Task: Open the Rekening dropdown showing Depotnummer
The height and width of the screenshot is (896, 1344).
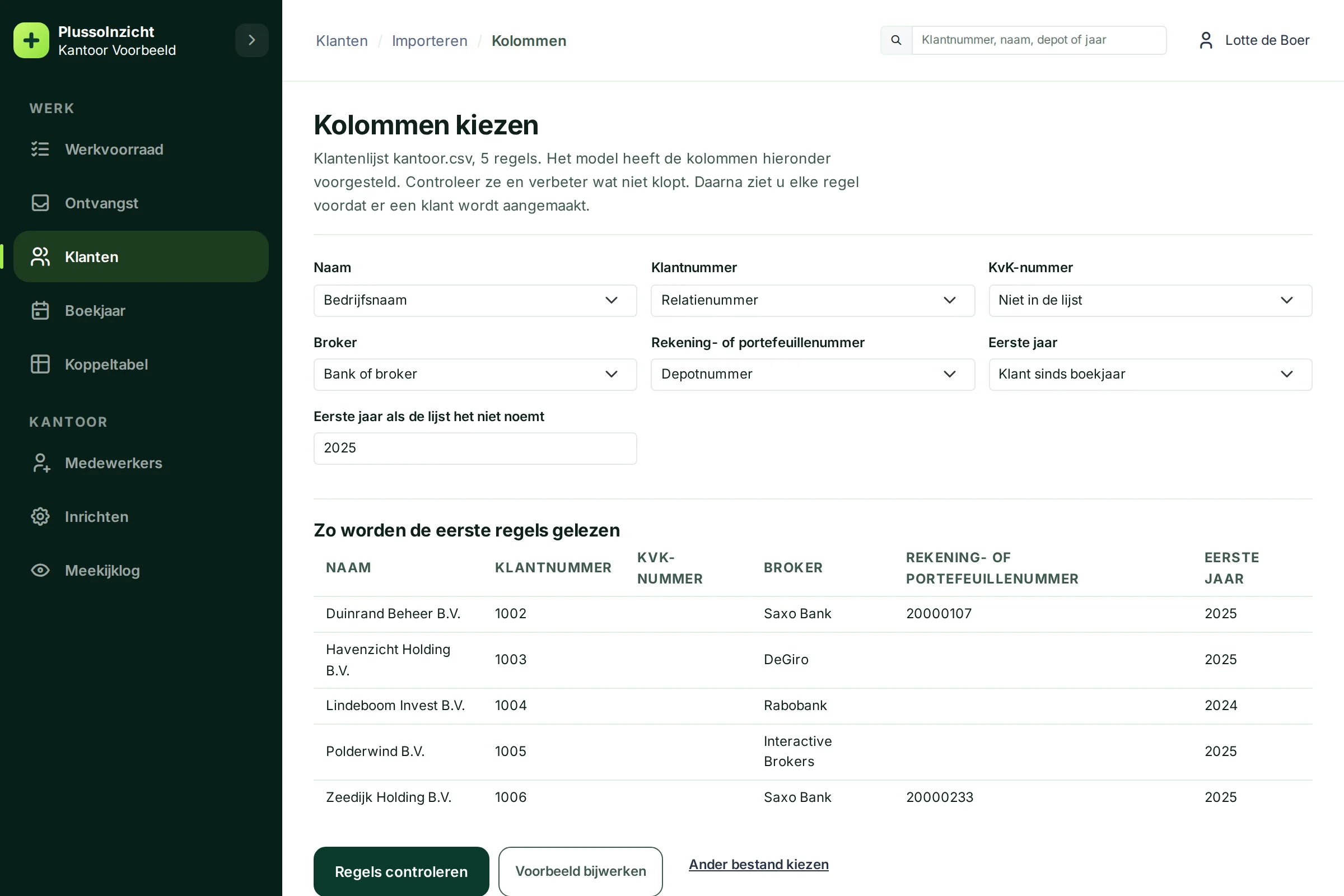Action: 813,374
